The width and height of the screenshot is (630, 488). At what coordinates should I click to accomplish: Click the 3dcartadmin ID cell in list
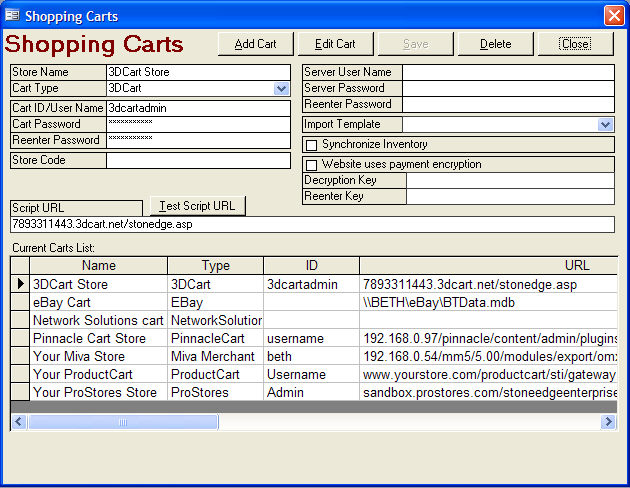coord(311,284)
